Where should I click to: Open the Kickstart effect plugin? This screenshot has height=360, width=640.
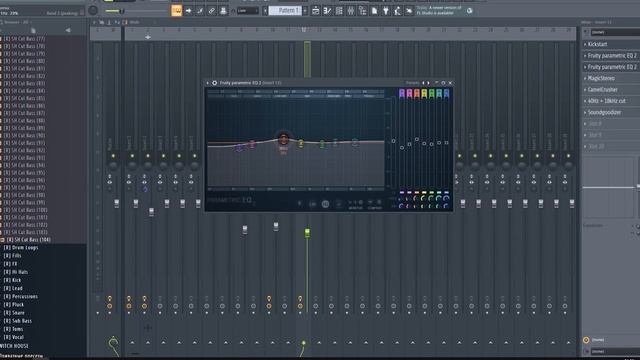pos(598,44)
